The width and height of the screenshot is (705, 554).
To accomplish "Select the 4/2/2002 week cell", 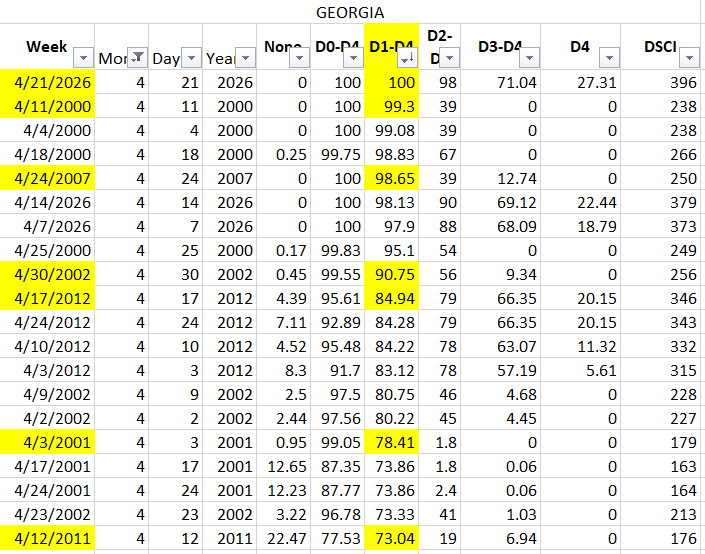I will 47,418.
